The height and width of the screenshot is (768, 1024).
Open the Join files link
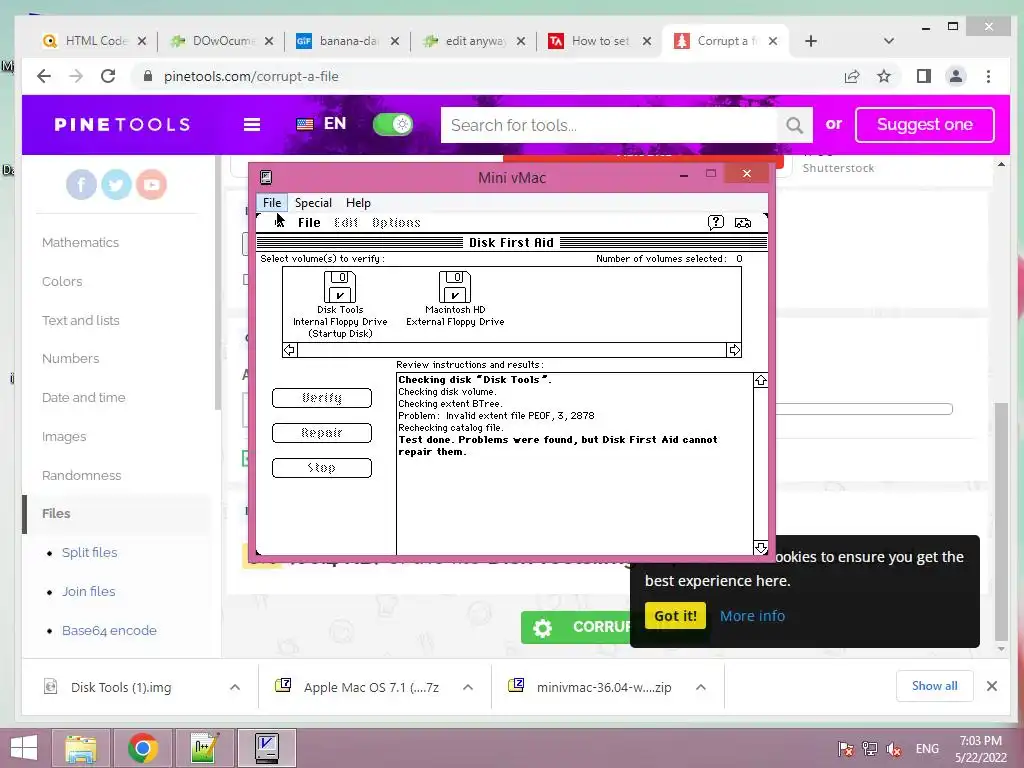tap(88, 592)
